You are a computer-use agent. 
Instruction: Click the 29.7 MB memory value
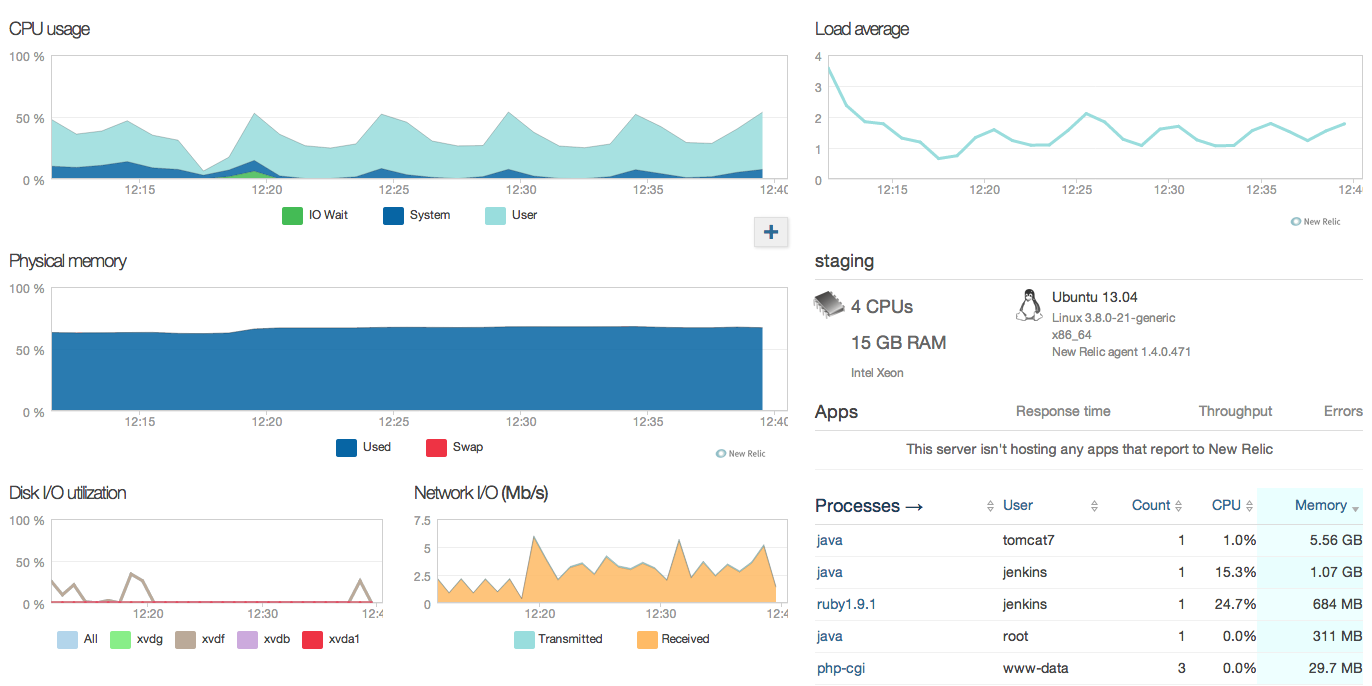tap(1335, 668)
